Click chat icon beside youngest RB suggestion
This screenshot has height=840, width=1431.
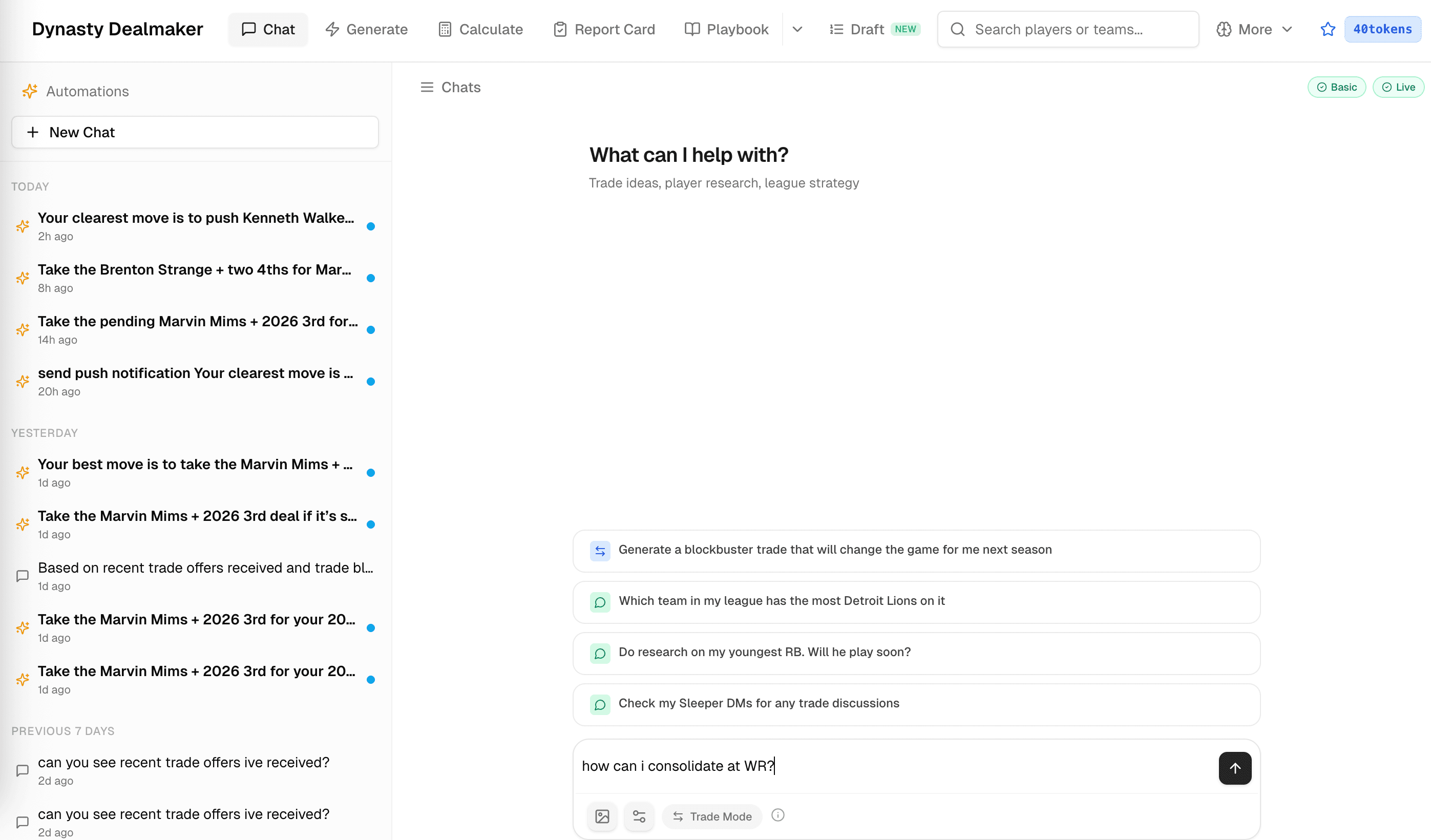tap(600, 653)
